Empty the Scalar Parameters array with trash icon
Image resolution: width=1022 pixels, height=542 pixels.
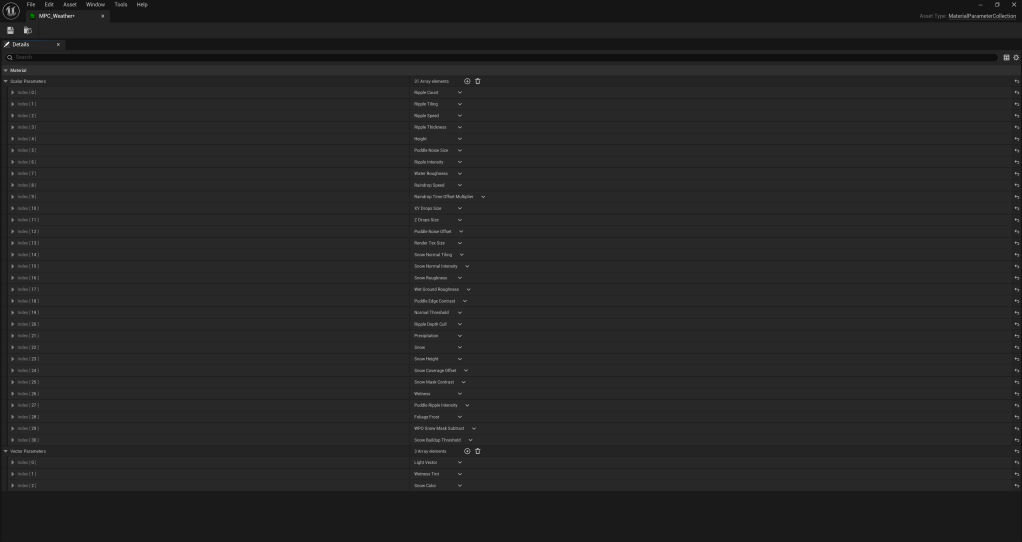click(x=478, y=81)
